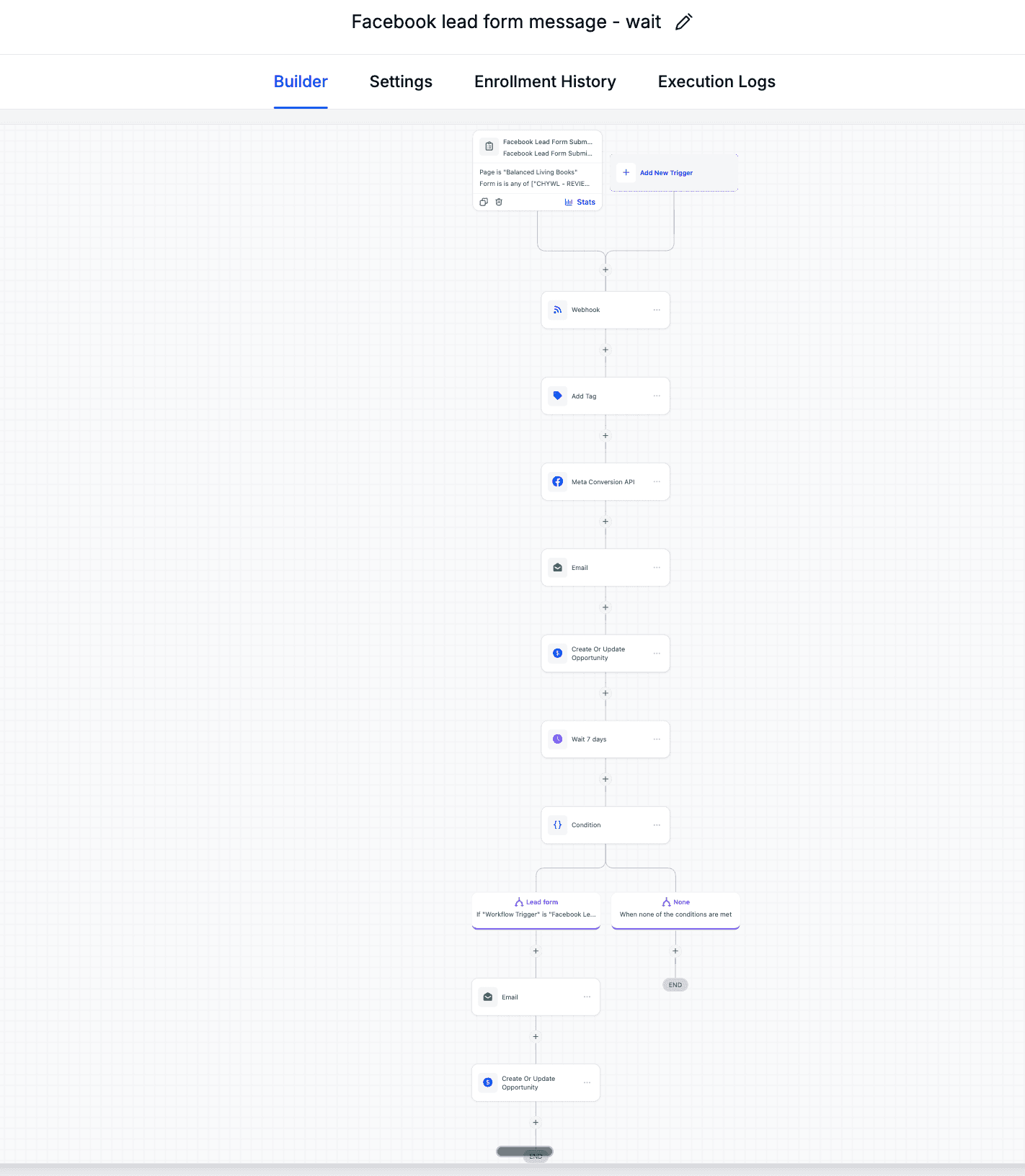Open the Settings tab
Image resolution: width=1025 pixels, height=1176 pixels.
pos(401,81)
